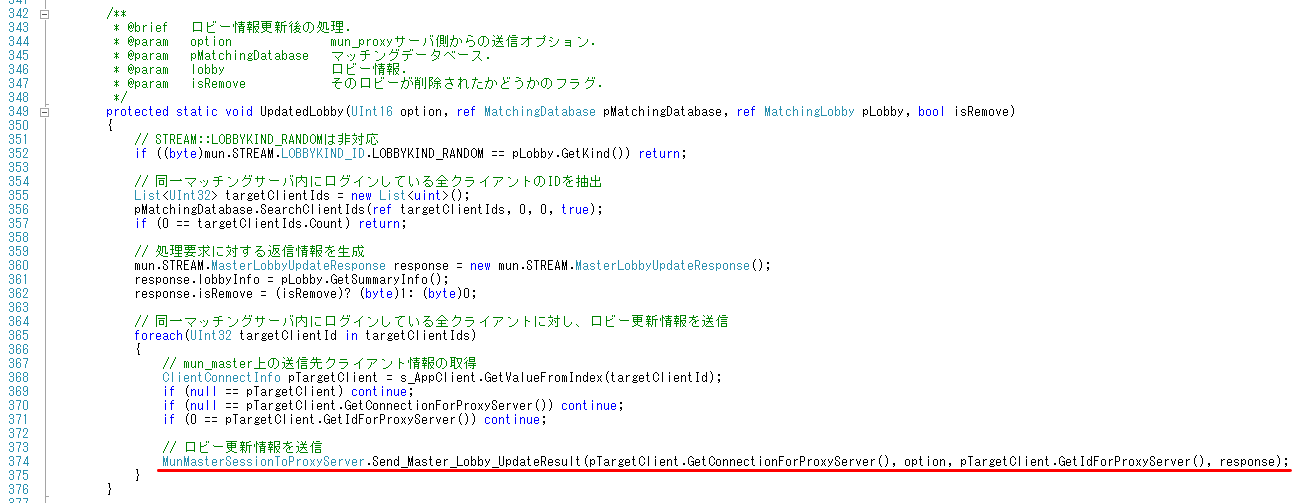Click the lobby parameter name on line 346
Screen dimensions: 1305x503
[208, 70]
